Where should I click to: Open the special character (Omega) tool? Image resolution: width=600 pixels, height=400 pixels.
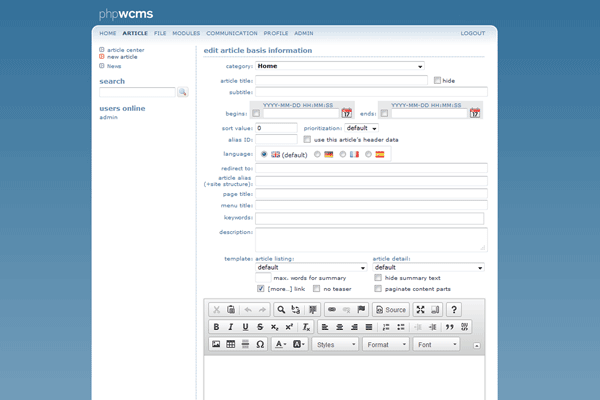(x=260, y=344)
